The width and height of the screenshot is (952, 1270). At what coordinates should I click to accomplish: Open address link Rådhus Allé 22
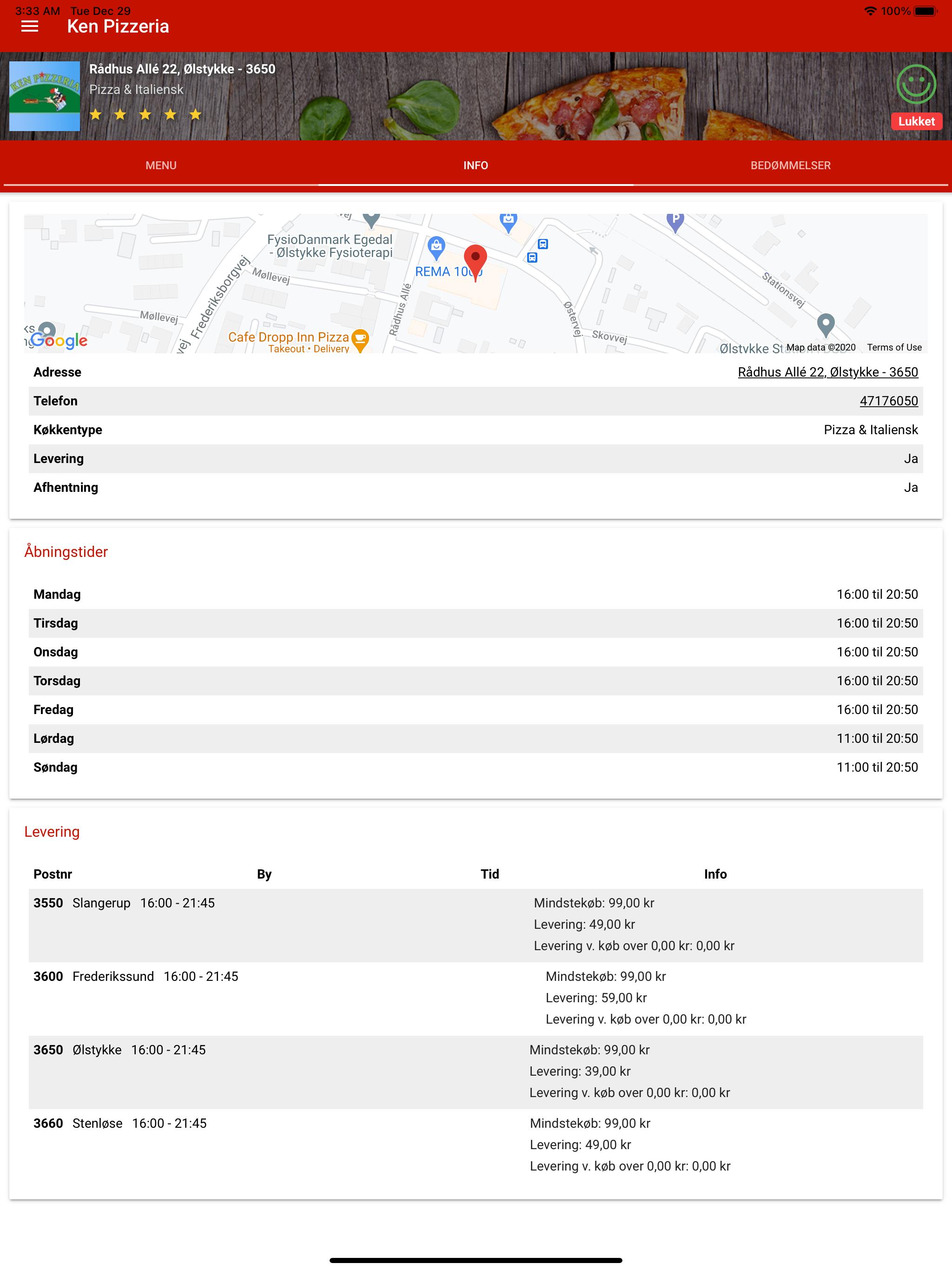pos(827,372)
